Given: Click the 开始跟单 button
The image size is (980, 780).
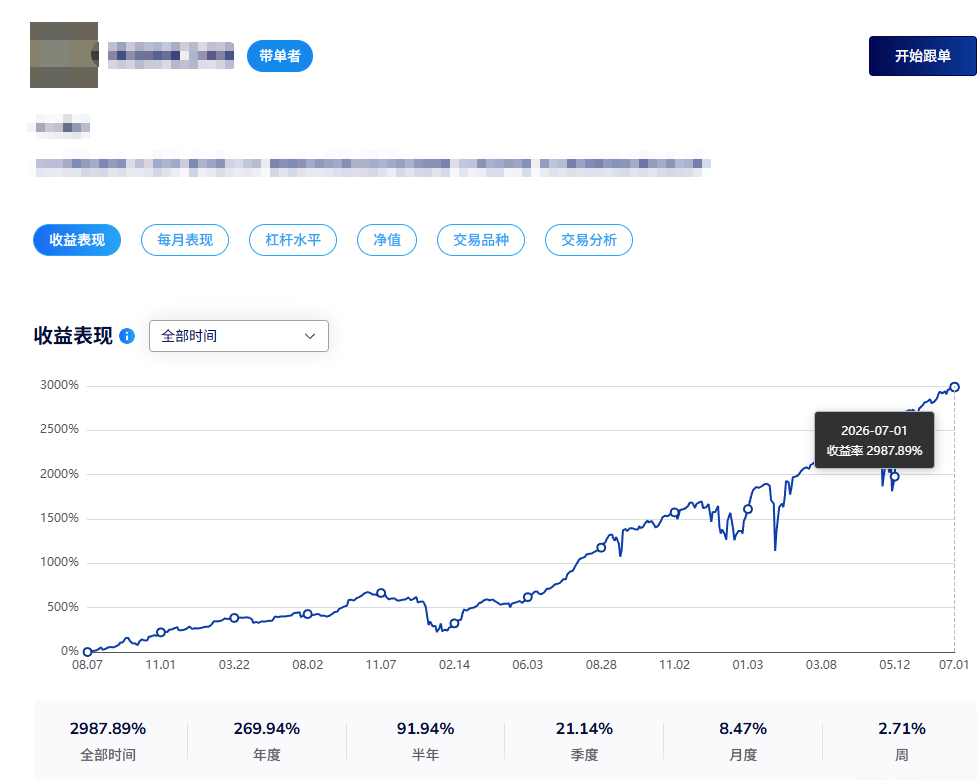Looking at the screenshot, I should tap(922, 56).
